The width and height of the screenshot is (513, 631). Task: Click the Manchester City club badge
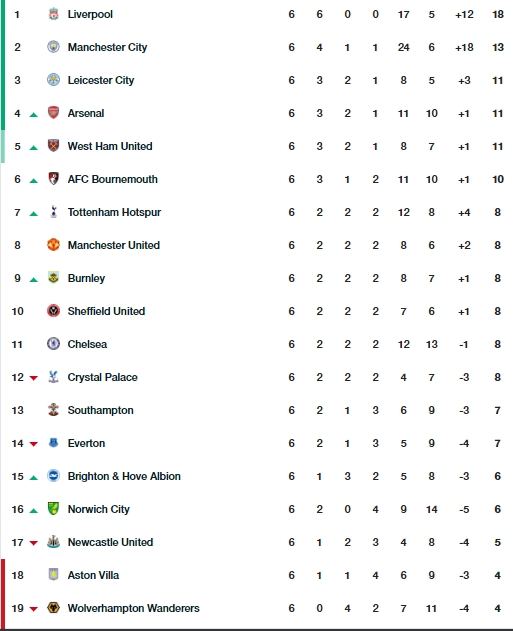click(54, 47)
